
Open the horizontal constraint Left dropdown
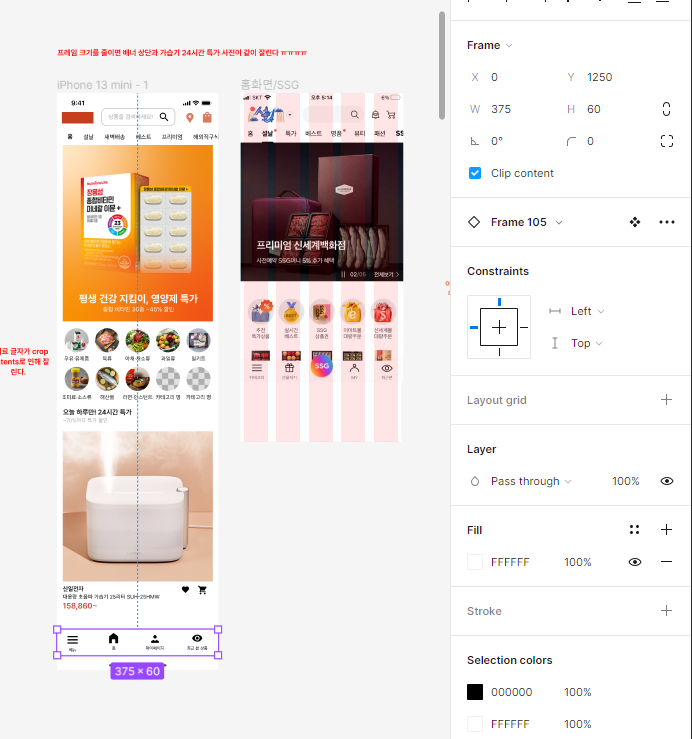pos(587,311)
